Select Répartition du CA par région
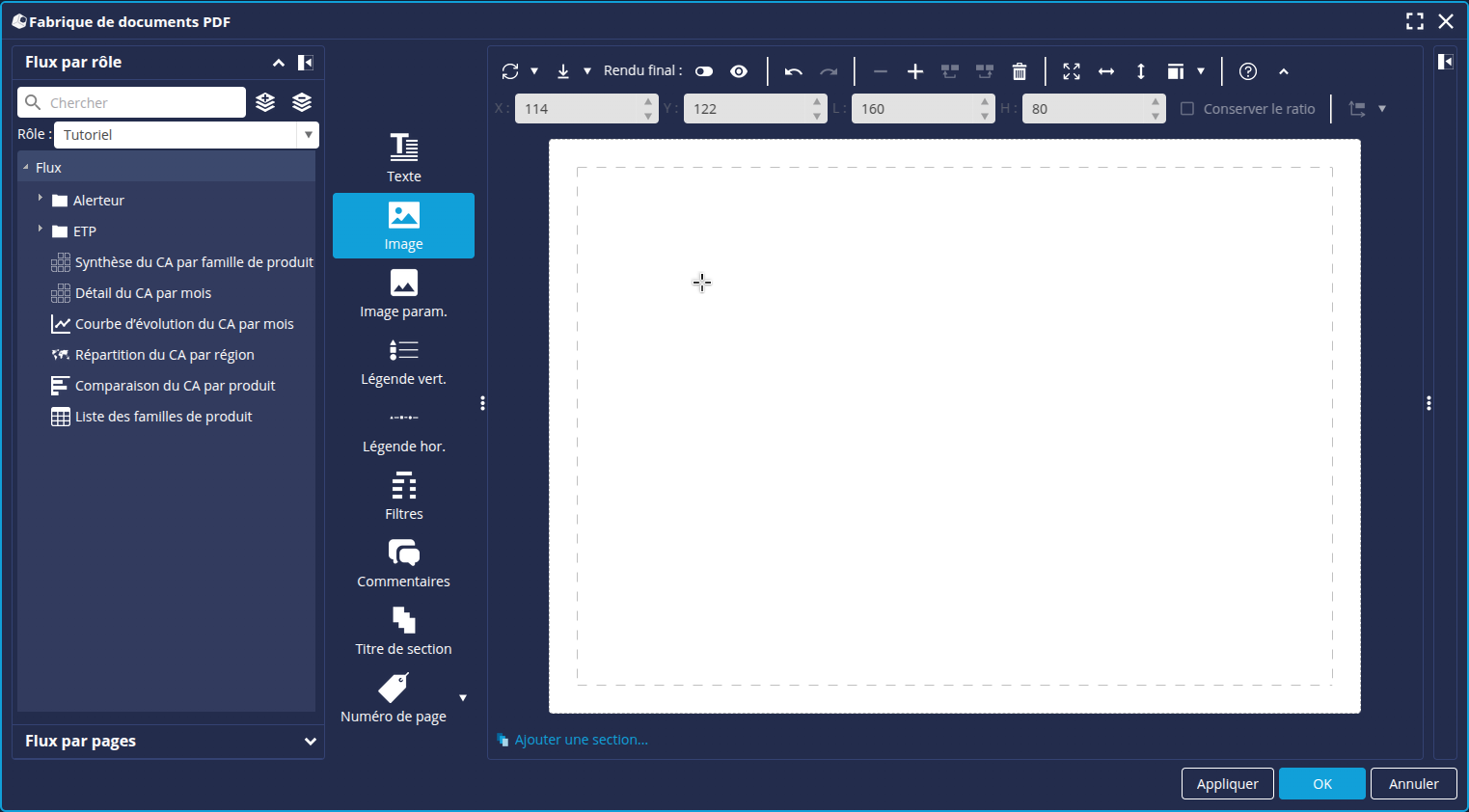 click(164, 355)
